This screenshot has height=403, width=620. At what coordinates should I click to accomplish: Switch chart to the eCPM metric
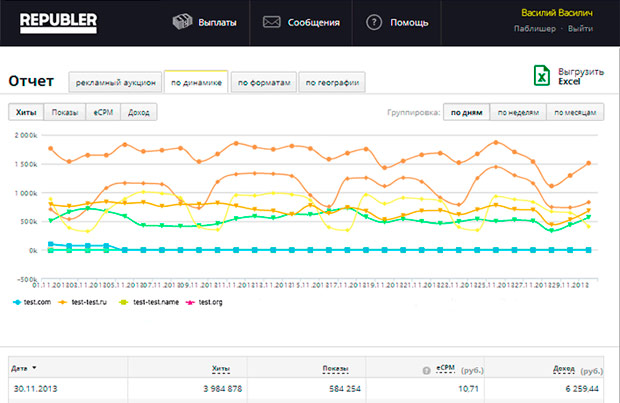[x=102, y=112]
